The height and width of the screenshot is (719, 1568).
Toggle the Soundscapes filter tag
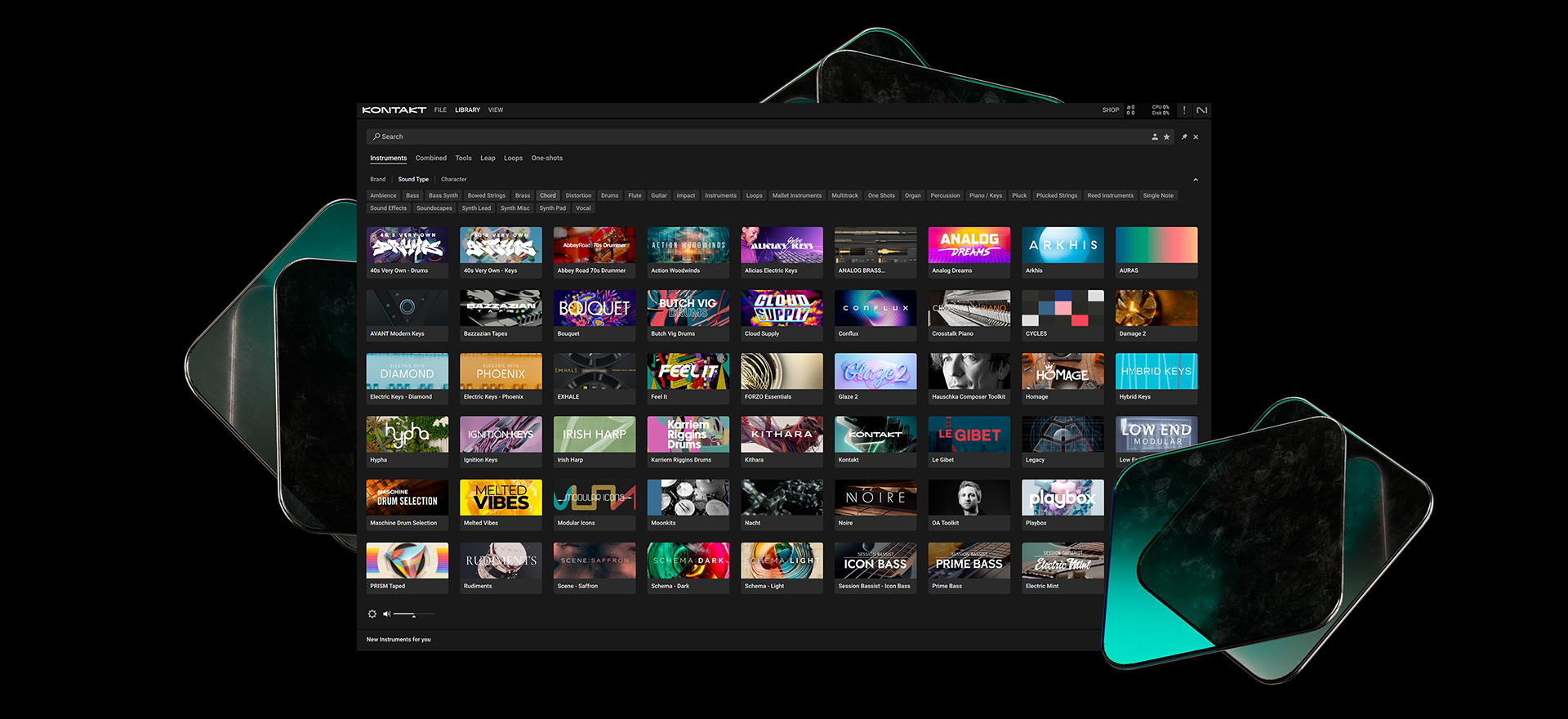[434, 208]
